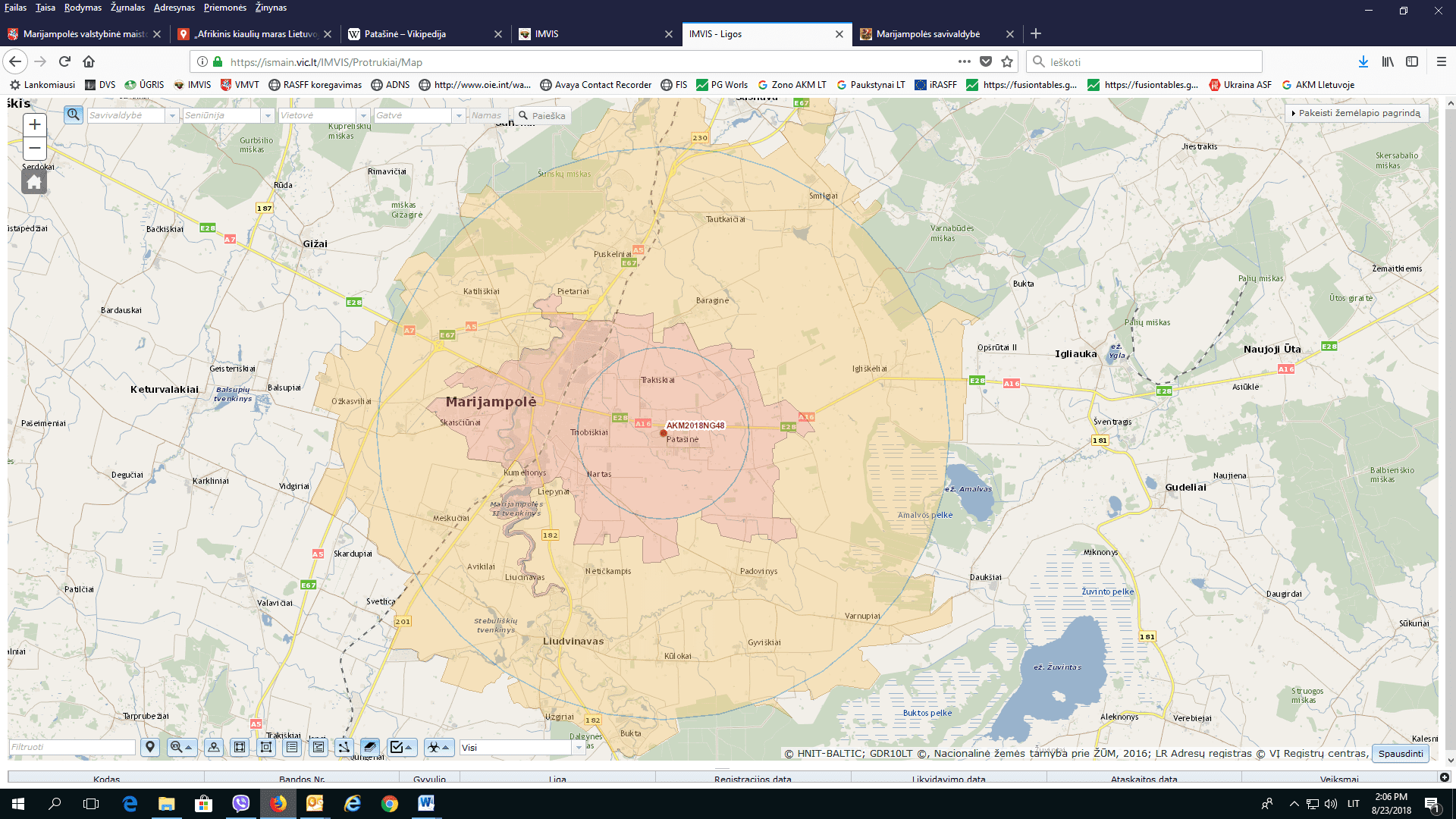Open the checkmark selection dropdown

click(402, 747)
